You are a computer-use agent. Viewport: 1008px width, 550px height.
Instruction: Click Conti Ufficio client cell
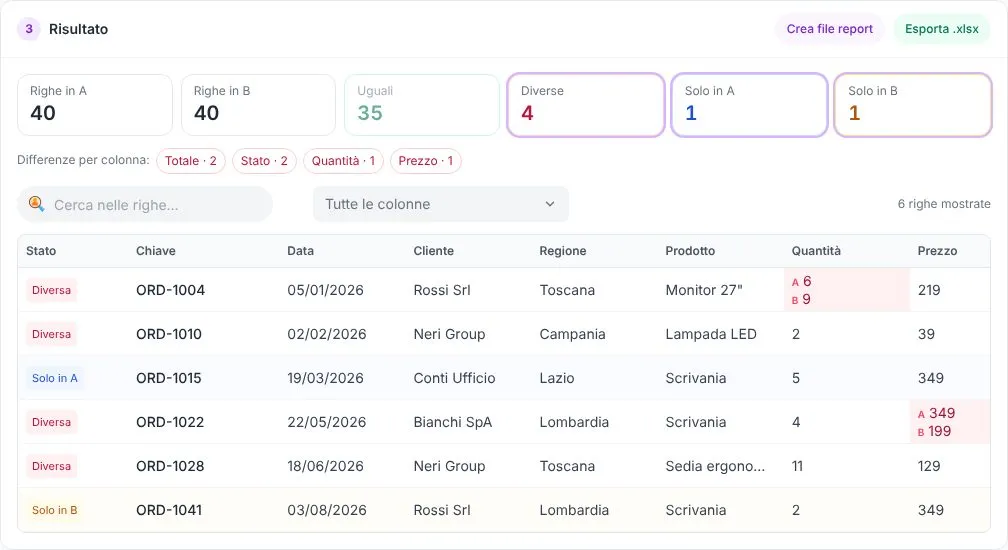(x=454, y=378)
